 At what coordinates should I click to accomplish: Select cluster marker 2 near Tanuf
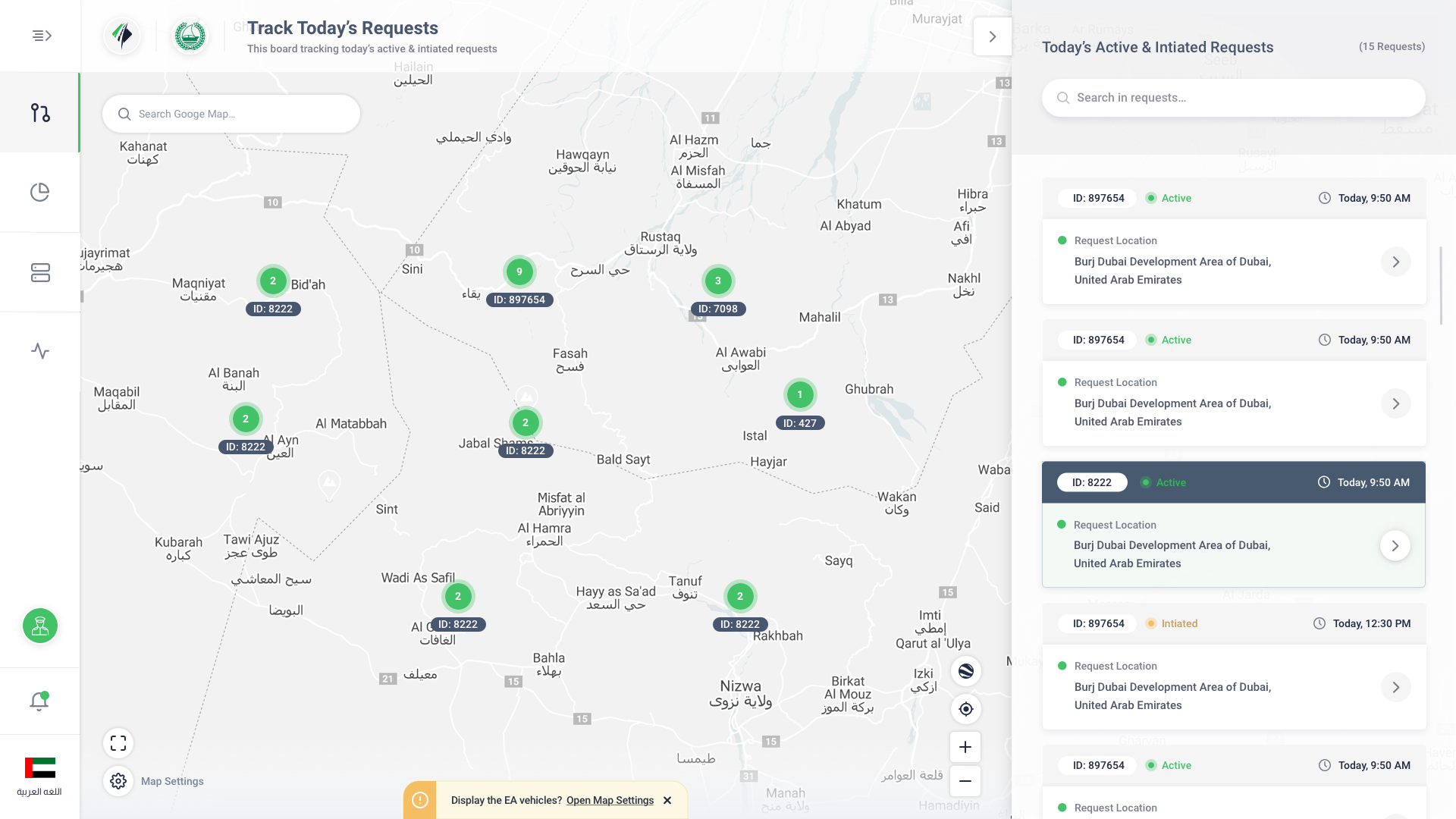click(x=740, y=596)
